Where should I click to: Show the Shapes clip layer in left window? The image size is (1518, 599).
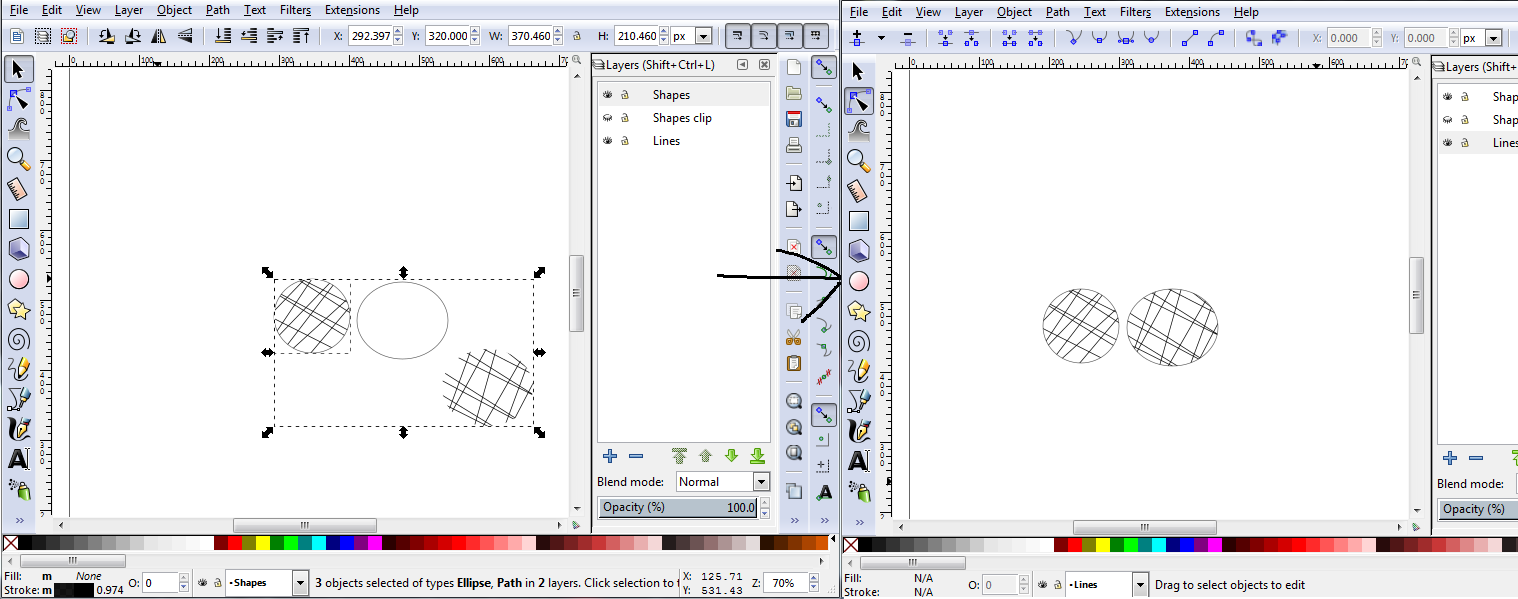(607, 118)
